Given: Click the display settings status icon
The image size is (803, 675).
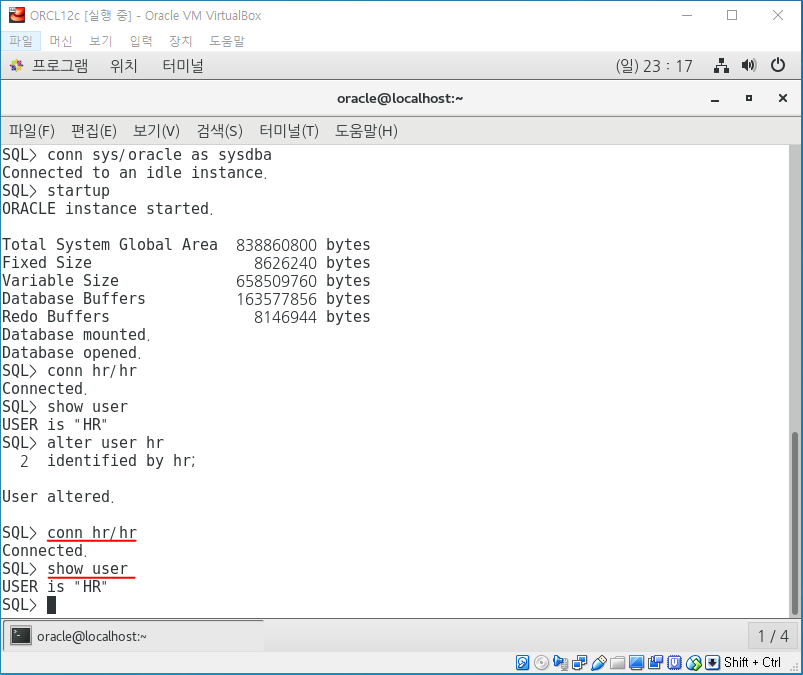Looking at the screenshot, I should click(636, 662).
